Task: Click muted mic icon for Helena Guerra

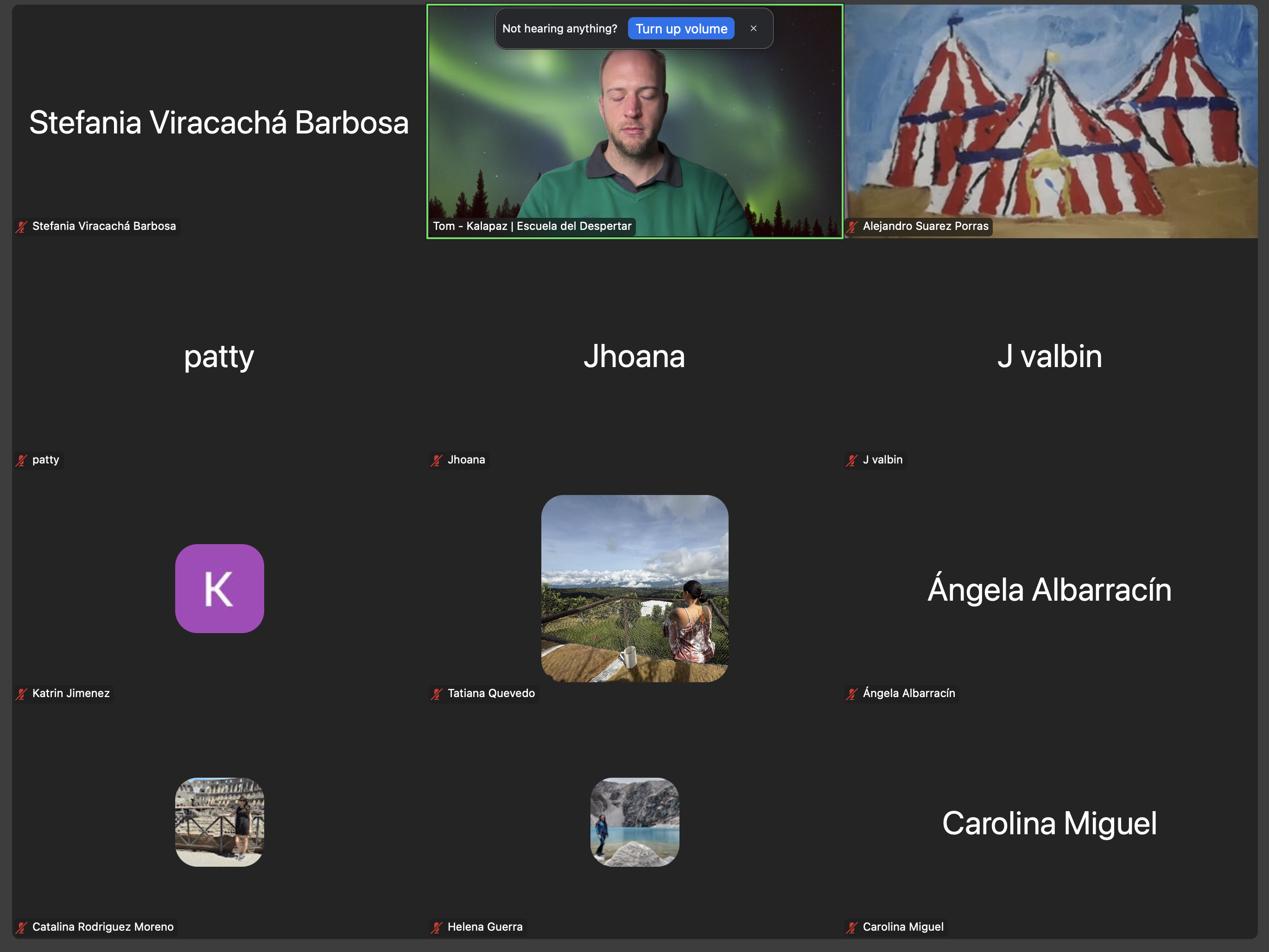Action: 437,927
